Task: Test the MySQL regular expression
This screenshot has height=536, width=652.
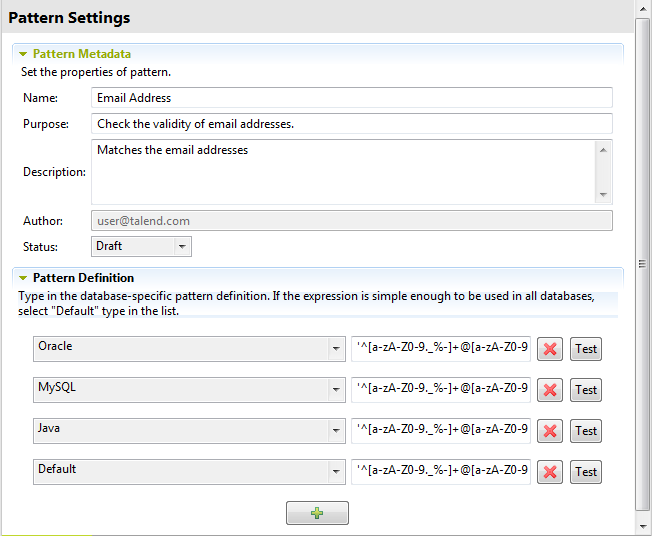Action: [586, 390]
